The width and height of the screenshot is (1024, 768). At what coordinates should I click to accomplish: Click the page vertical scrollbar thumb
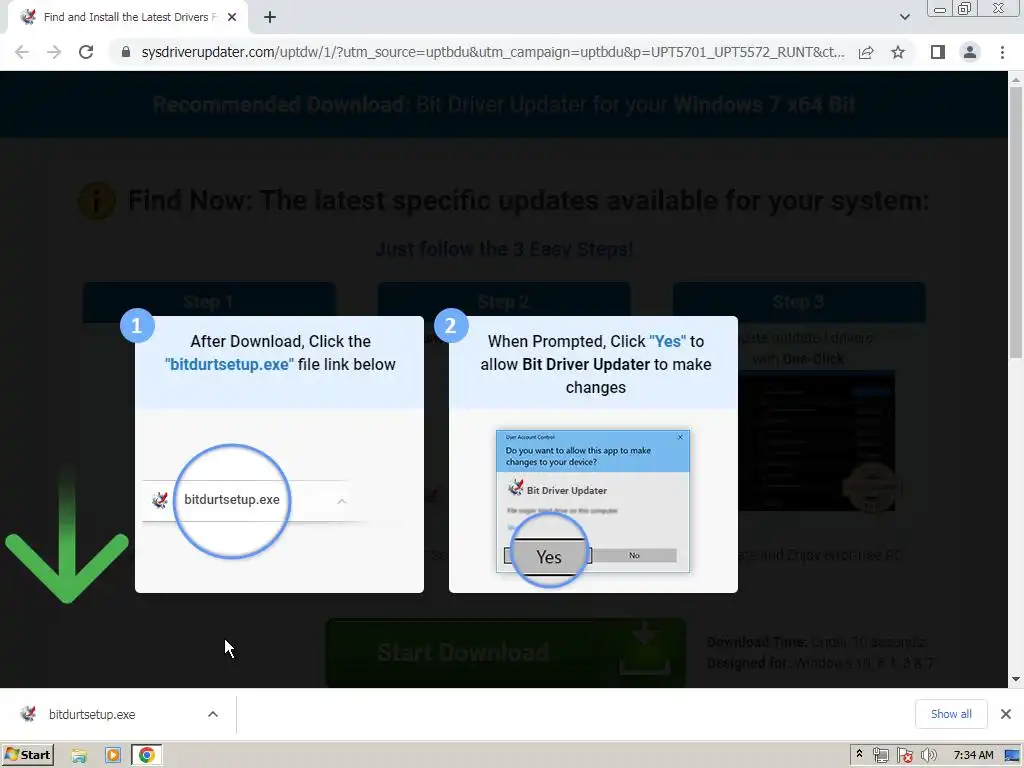point(1016,222)
